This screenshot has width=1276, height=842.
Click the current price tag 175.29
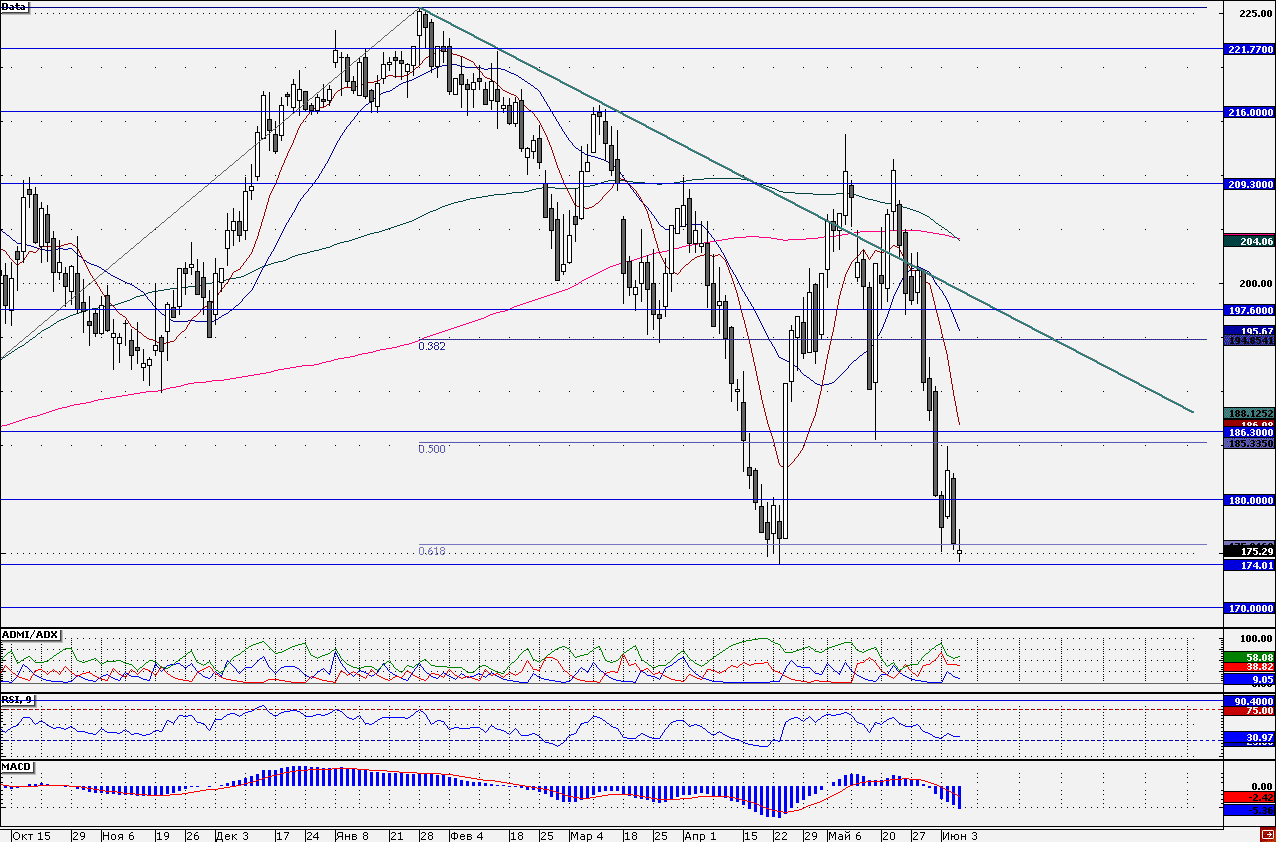click(1249, 551)
